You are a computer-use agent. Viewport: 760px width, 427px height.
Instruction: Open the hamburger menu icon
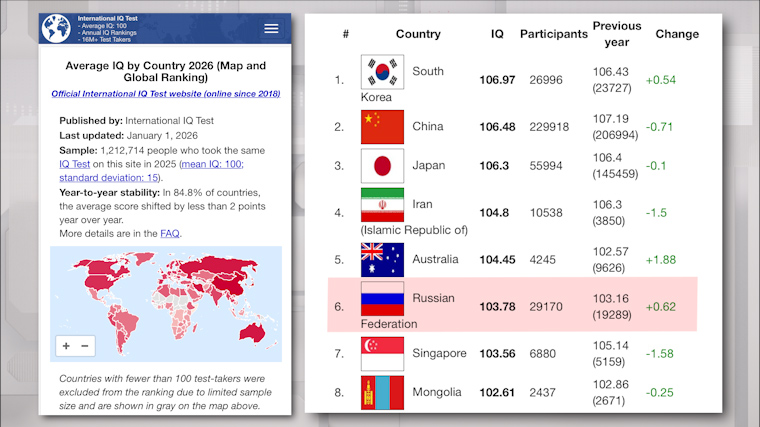pos(271,29)
